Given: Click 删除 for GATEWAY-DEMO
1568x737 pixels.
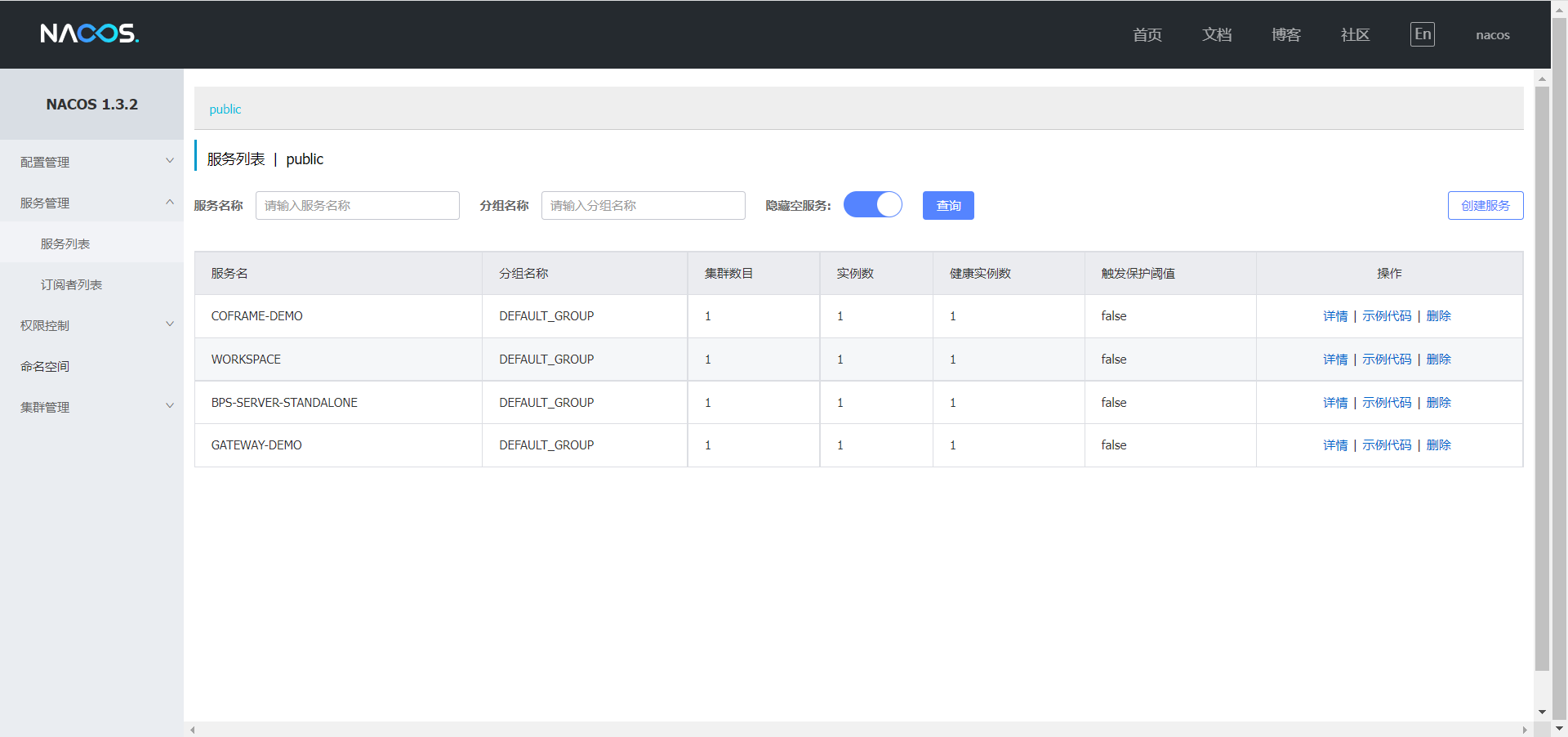Looking at the screenshot, I should coord(1439,445).
